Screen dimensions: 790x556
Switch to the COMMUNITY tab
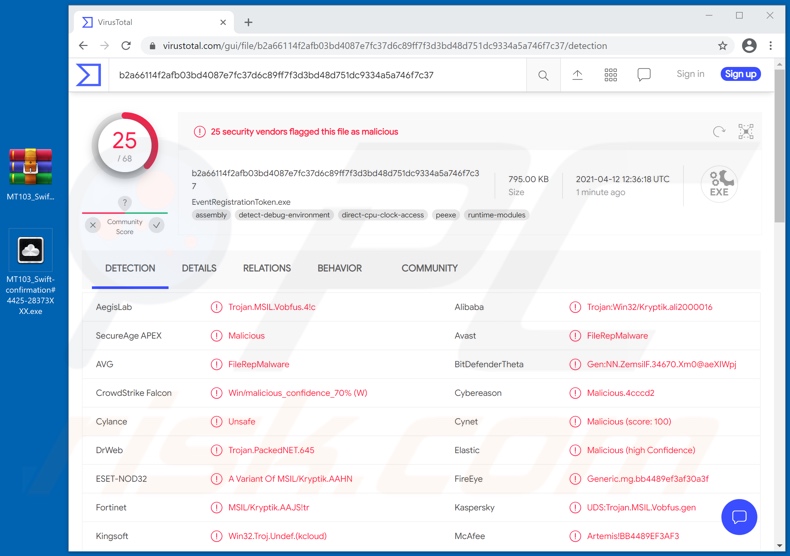(430, 268)
